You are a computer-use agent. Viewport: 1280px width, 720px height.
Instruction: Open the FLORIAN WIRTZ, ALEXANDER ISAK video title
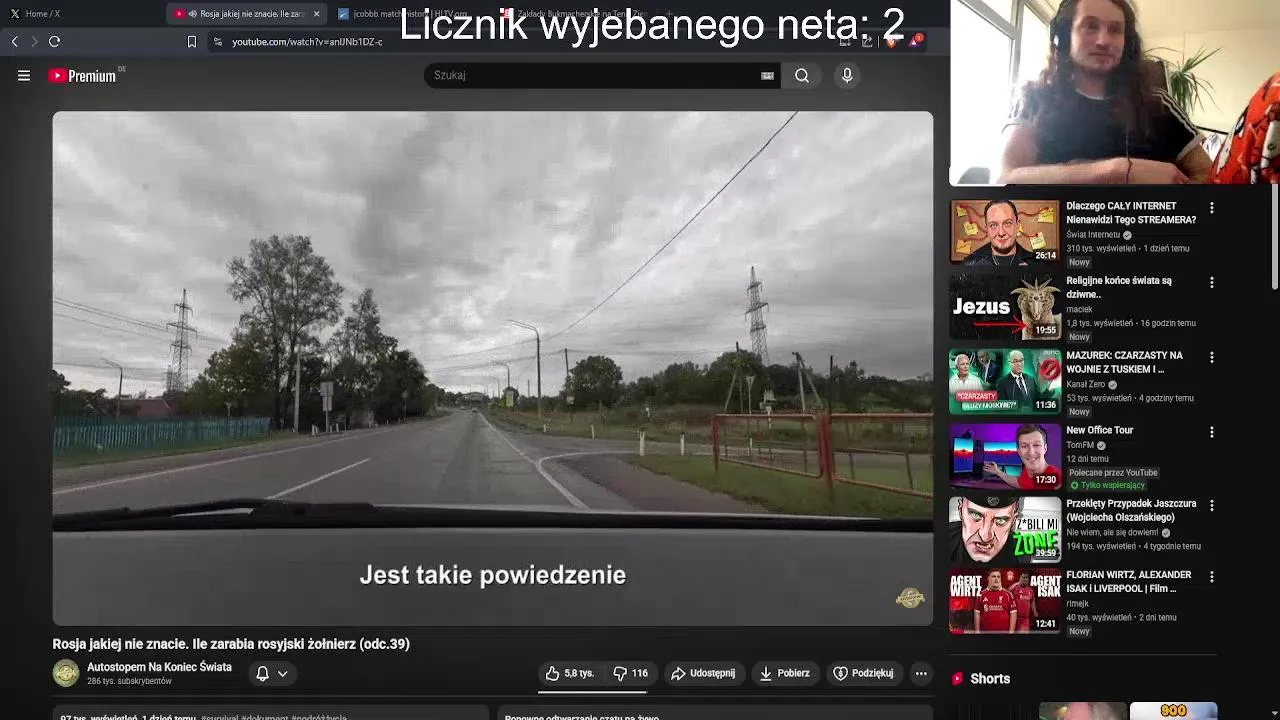pos(1128,582)
